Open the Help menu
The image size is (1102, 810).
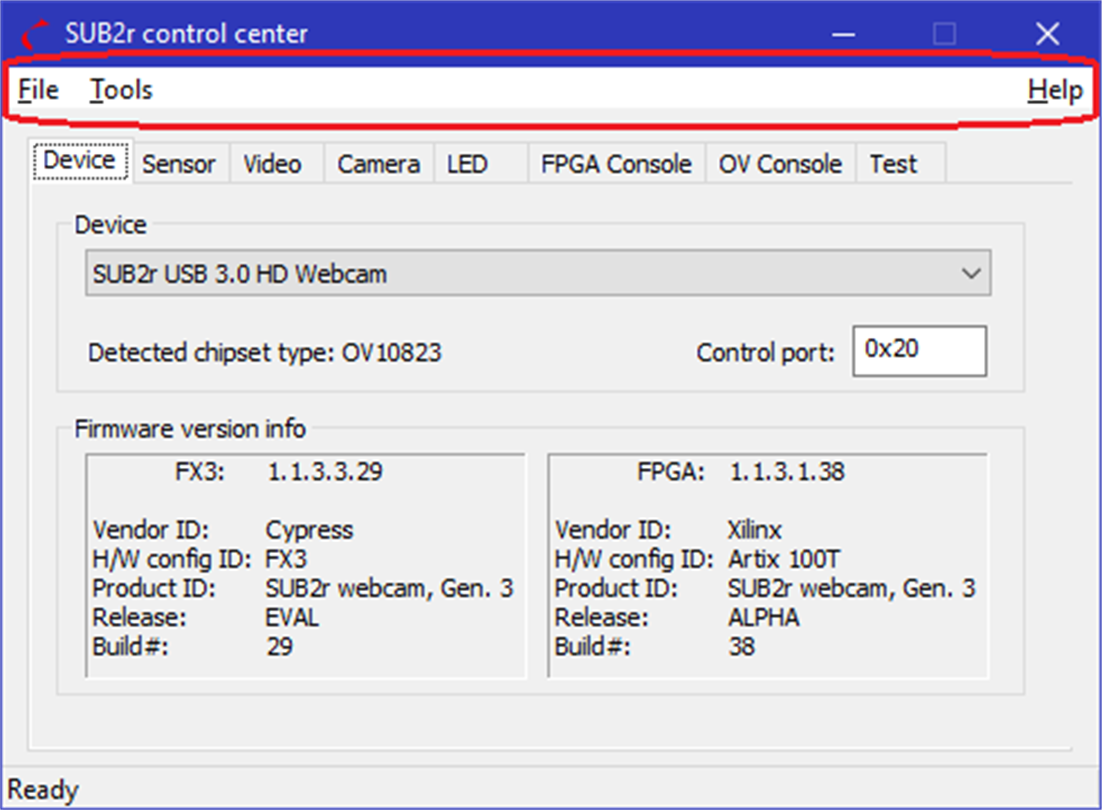1054,90
